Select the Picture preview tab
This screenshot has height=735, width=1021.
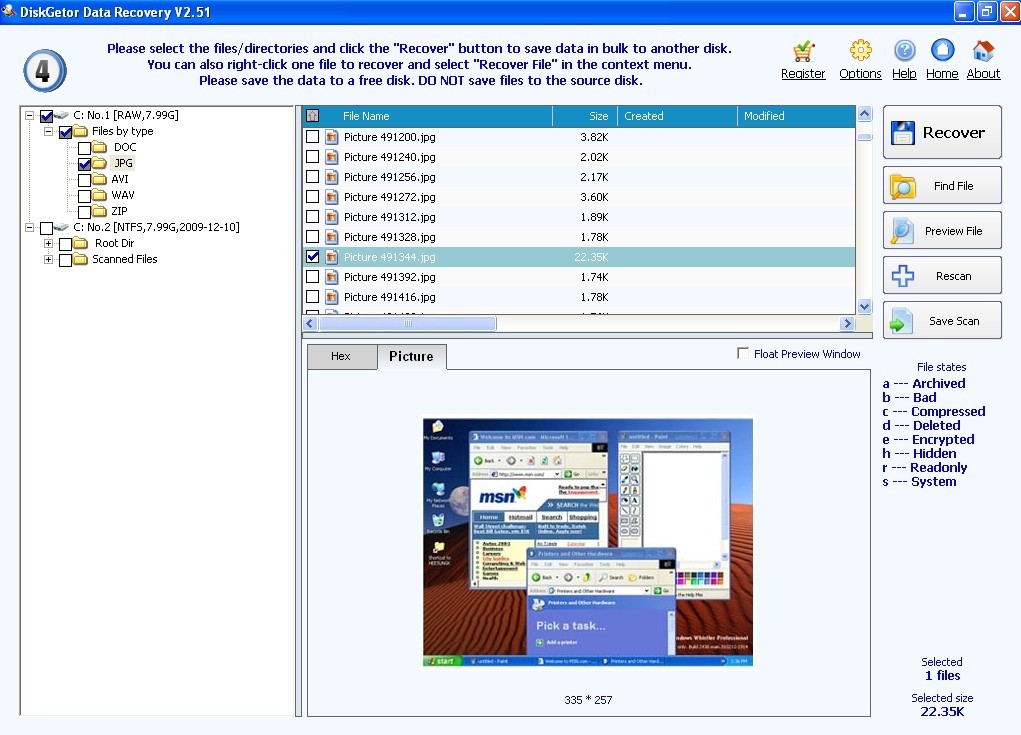coord(411,355)
